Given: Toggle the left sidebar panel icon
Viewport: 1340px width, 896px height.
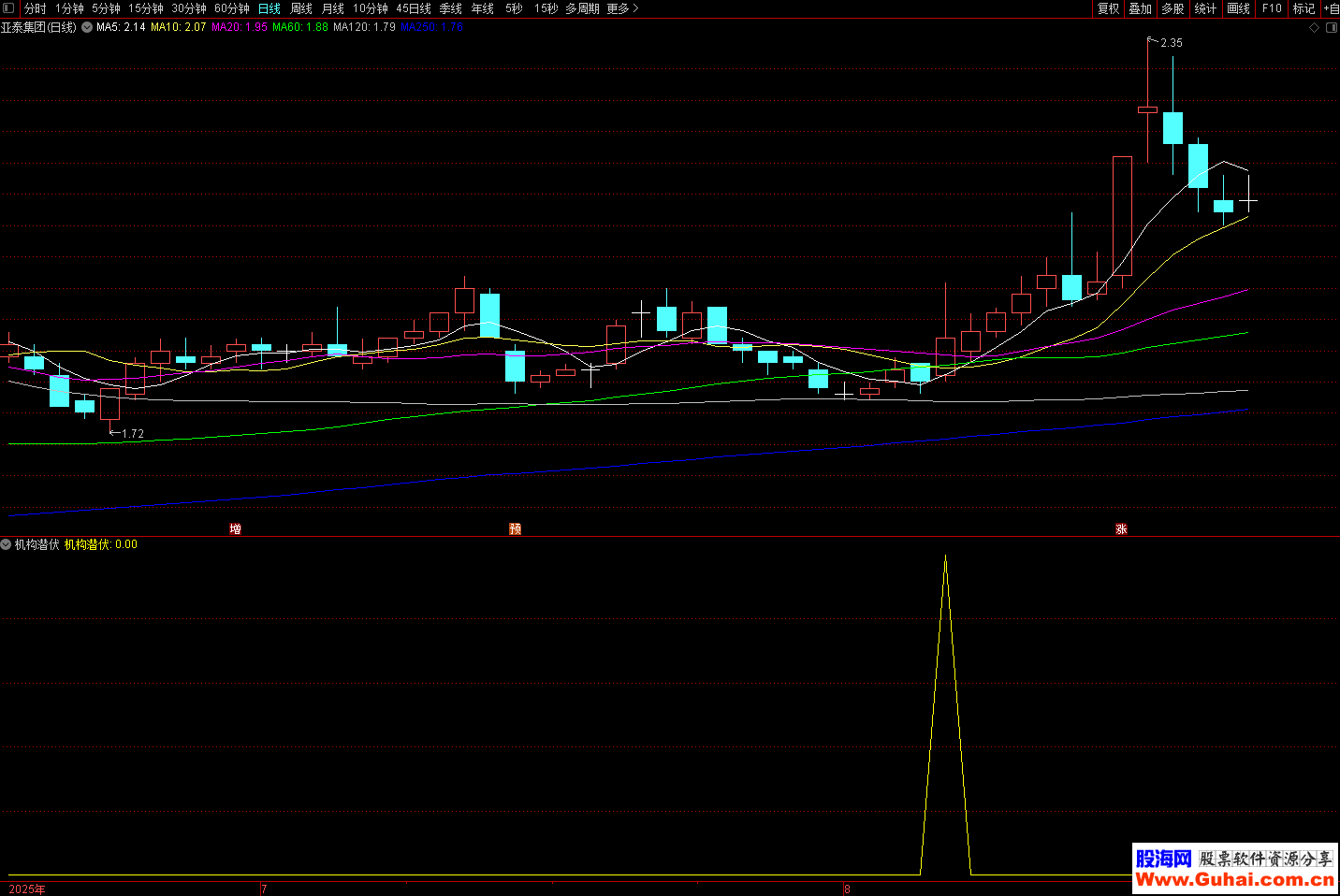Looking at the screenshot, I should click(8, 8).
